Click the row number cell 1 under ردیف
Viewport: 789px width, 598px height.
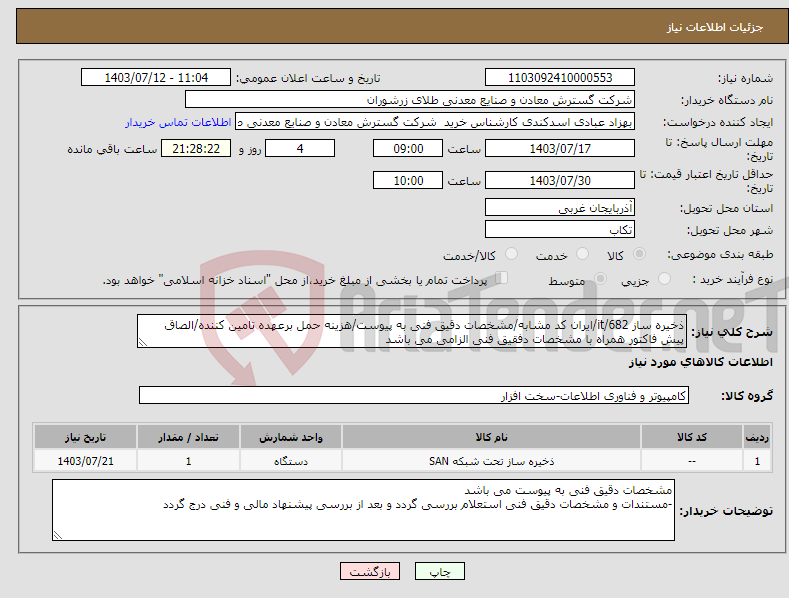coord(757,461)
